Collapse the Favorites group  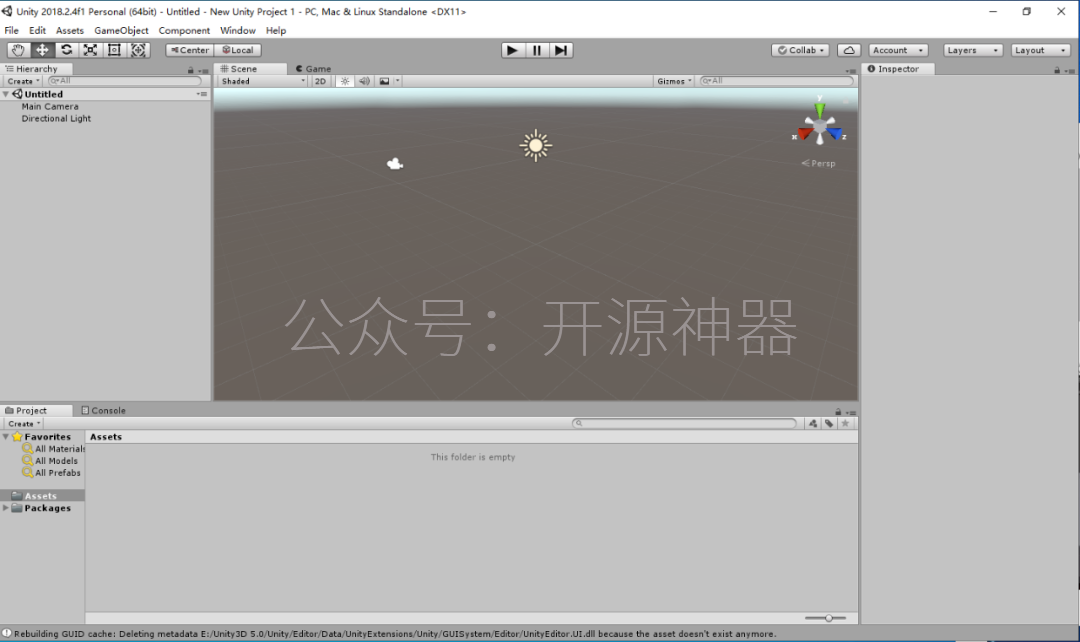coord(6,437)
